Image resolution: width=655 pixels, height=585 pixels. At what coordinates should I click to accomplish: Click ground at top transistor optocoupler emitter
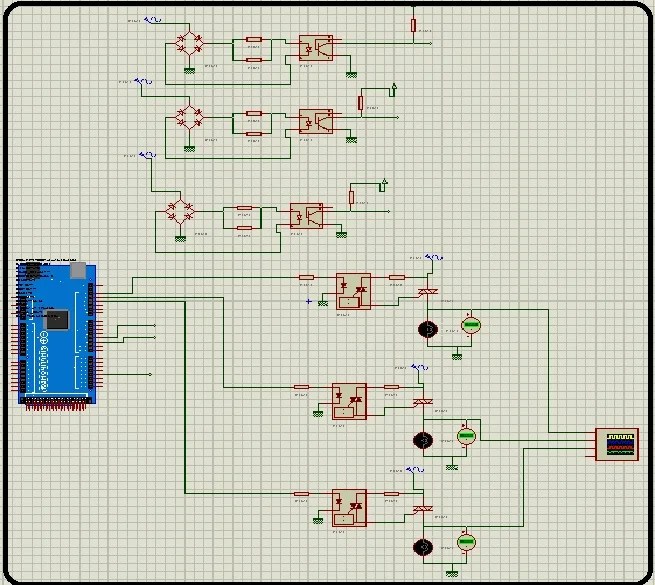coord(351,75)
